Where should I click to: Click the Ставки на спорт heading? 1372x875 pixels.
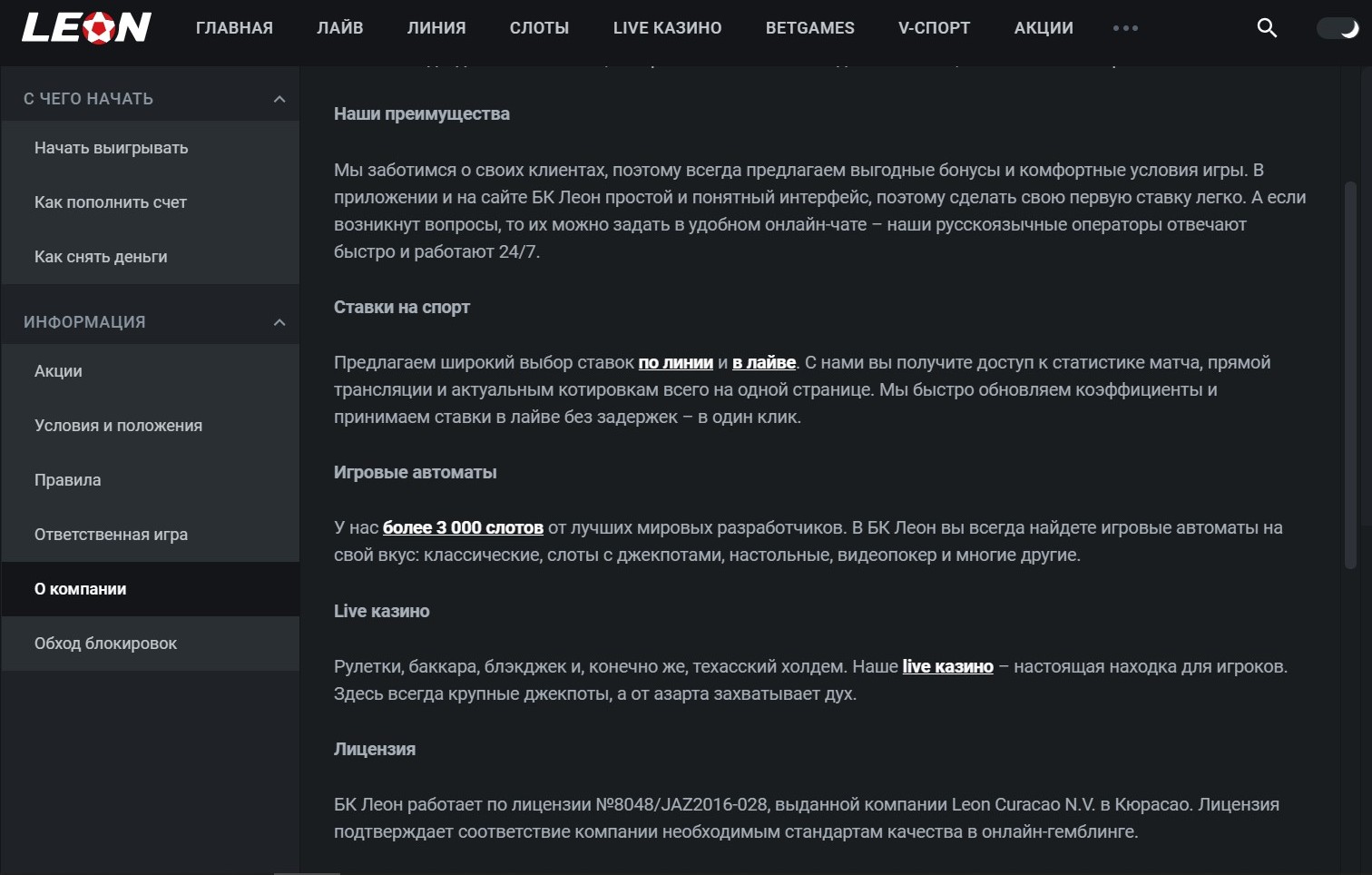[402, 308]
